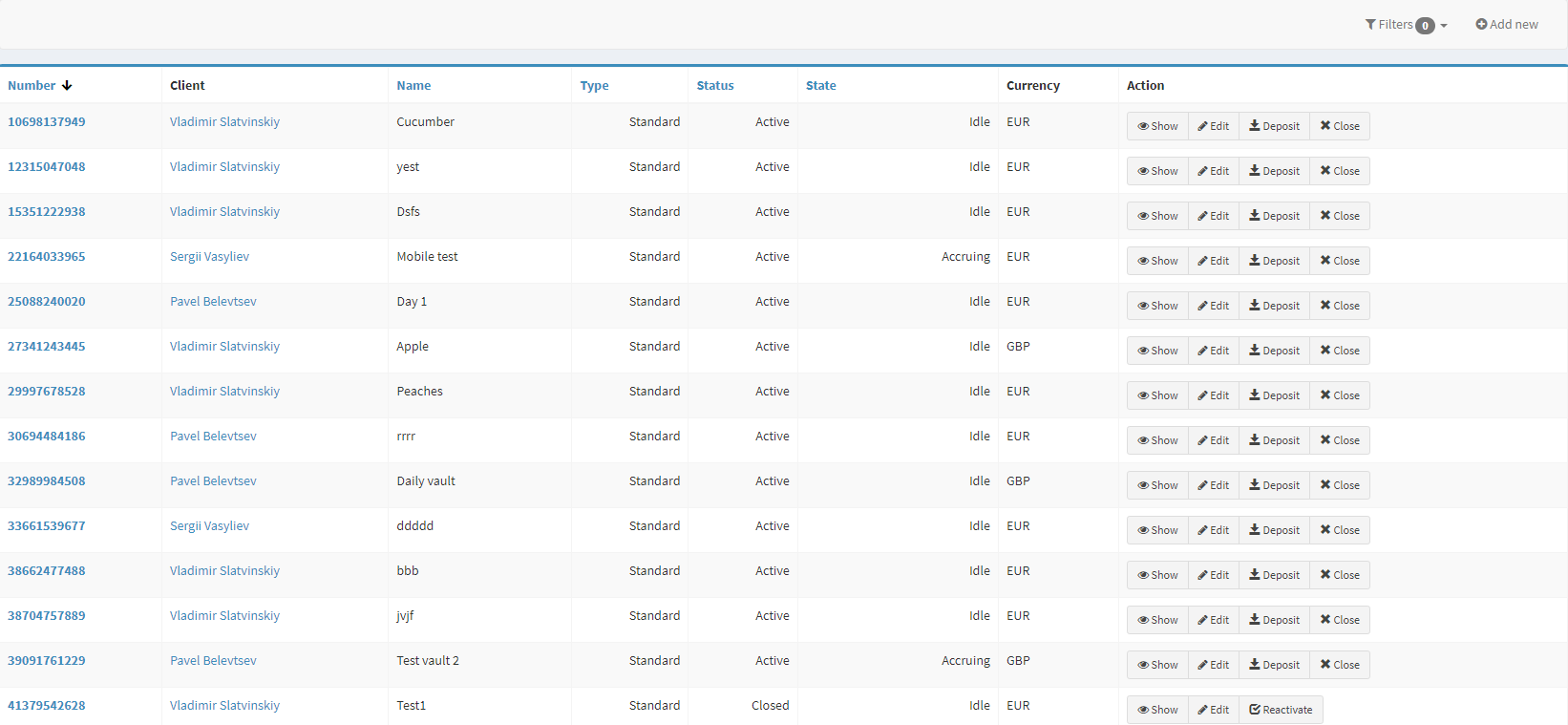Image resolution: width=1568 pixels, height=725 pixels.
Task: Close the Day 1 vault
Action: tap(1340, 306)
